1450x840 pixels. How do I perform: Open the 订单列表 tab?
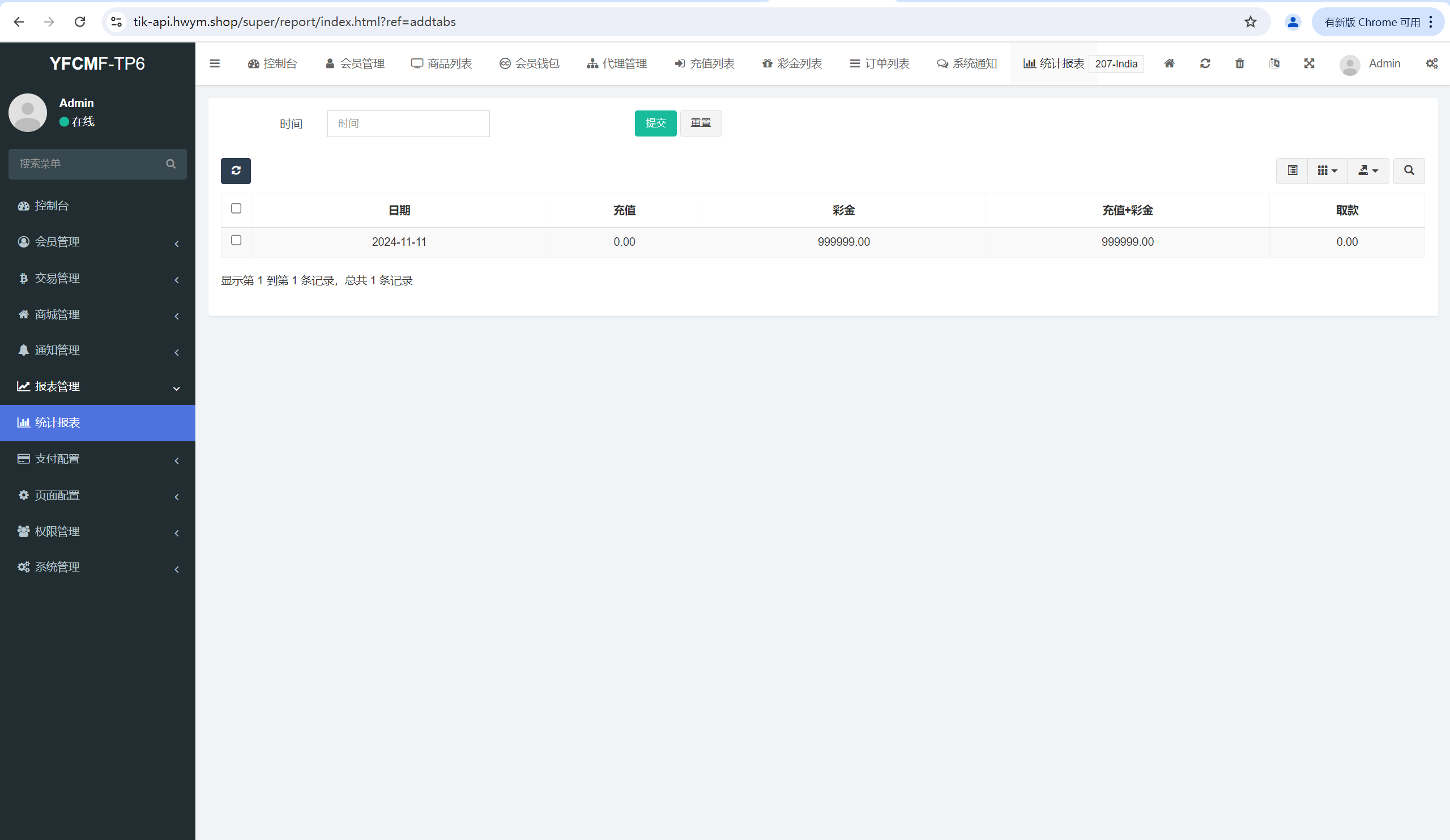[x=879, y=64]
